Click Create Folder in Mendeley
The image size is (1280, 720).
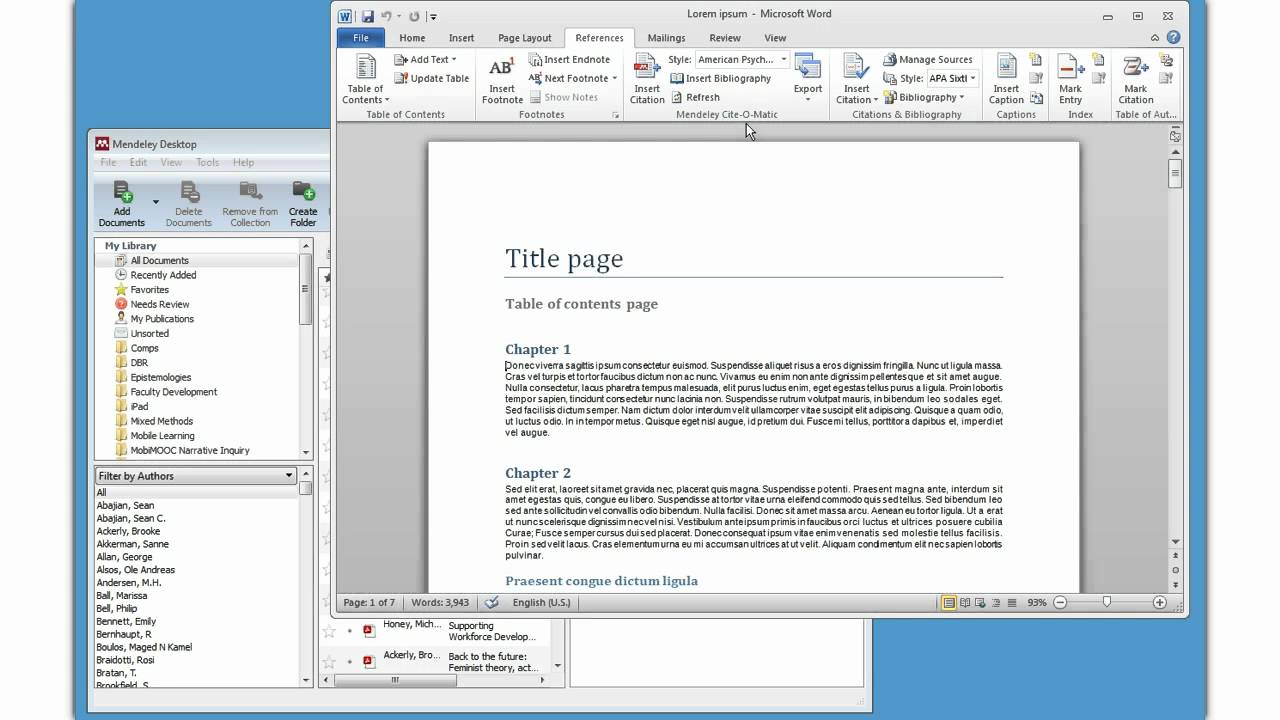(303, 204)
